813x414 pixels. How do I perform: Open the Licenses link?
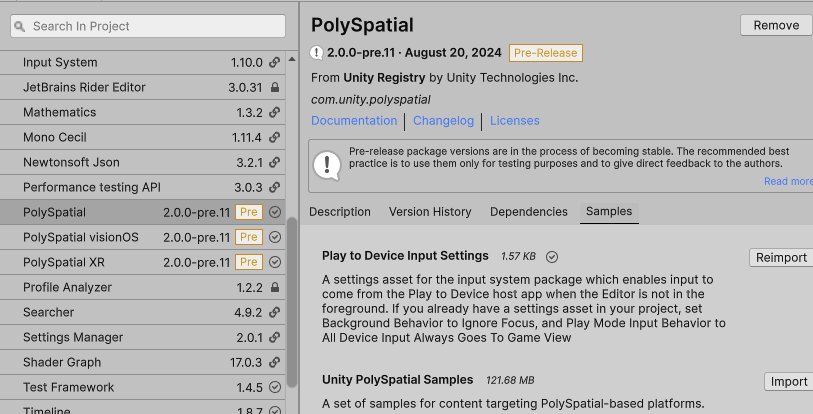pos(514,120)
